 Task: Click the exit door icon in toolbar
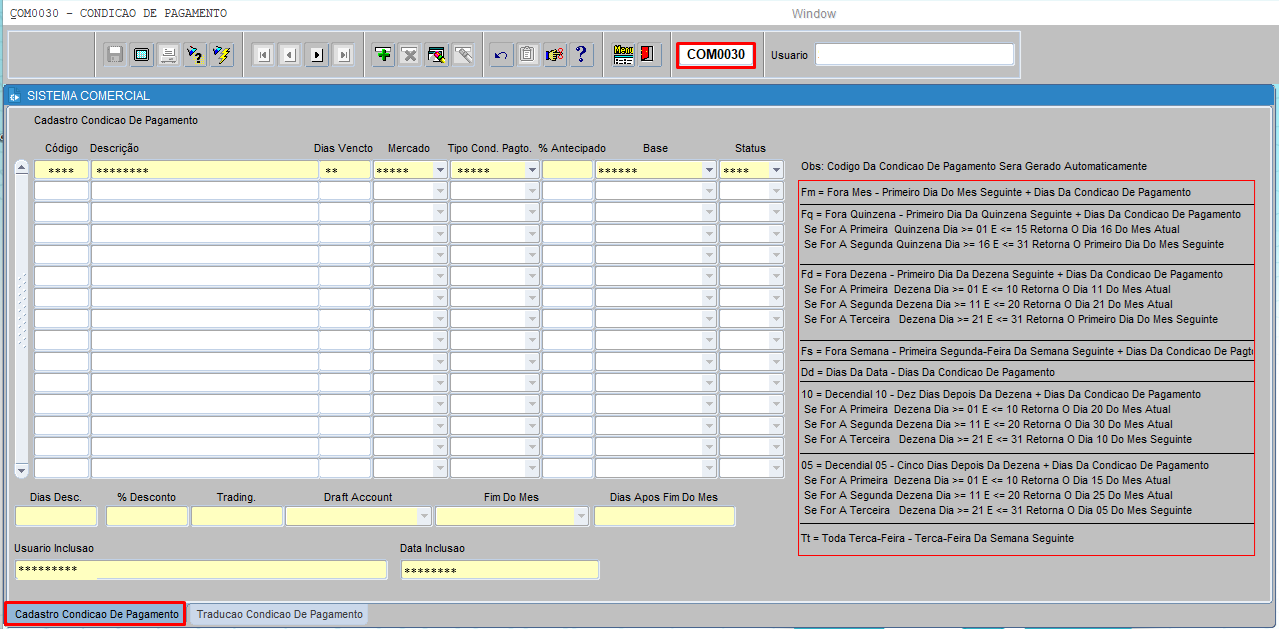(x=649, y=55)
